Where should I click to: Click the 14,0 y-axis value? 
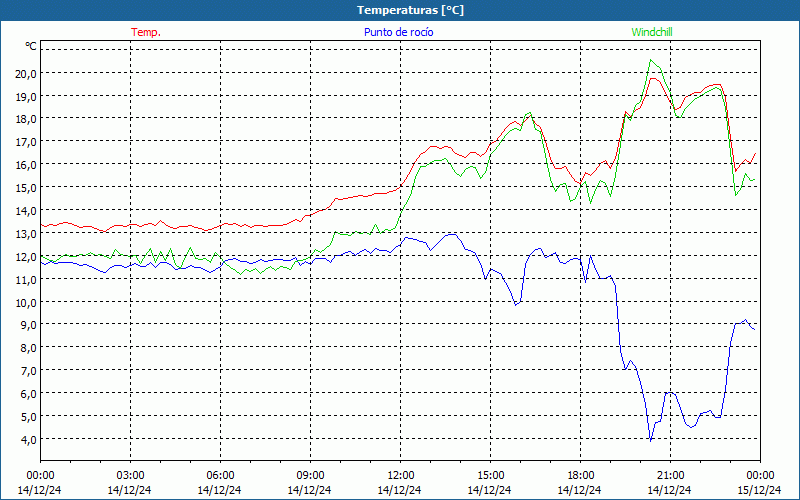(x=26, y=211)
